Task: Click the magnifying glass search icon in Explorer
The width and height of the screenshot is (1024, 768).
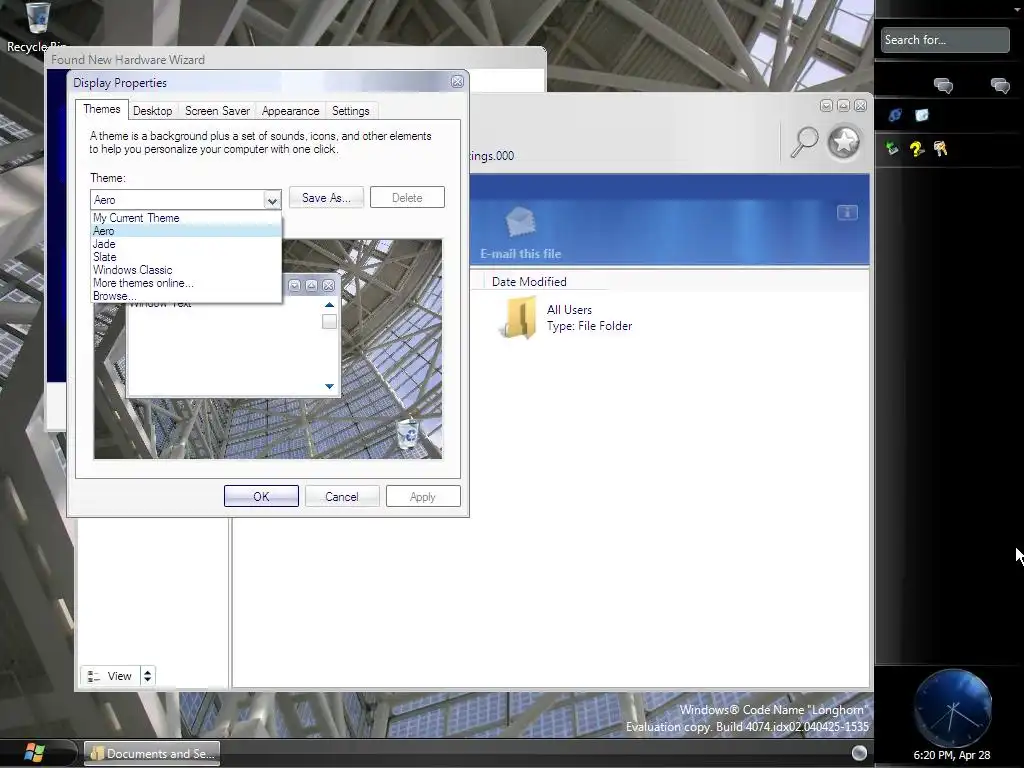Action: click(x=804, y=142)
